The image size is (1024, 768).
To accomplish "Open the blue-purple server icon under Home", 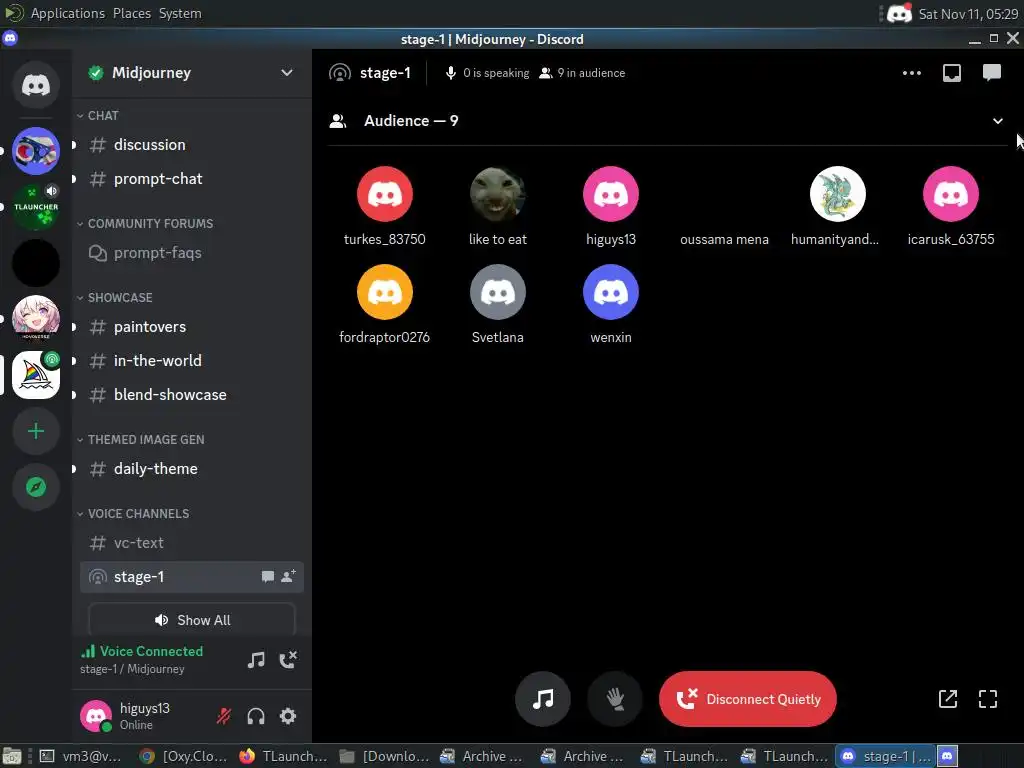I will [x=35, y=151].
